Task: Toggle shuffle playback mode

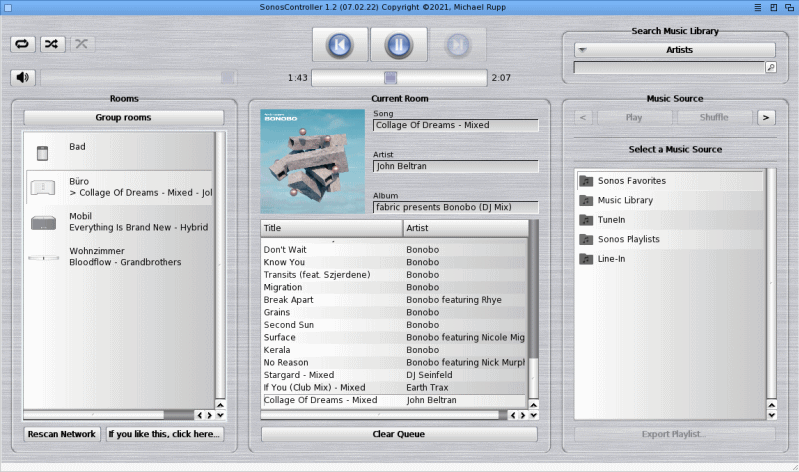Action: (53, 44)
